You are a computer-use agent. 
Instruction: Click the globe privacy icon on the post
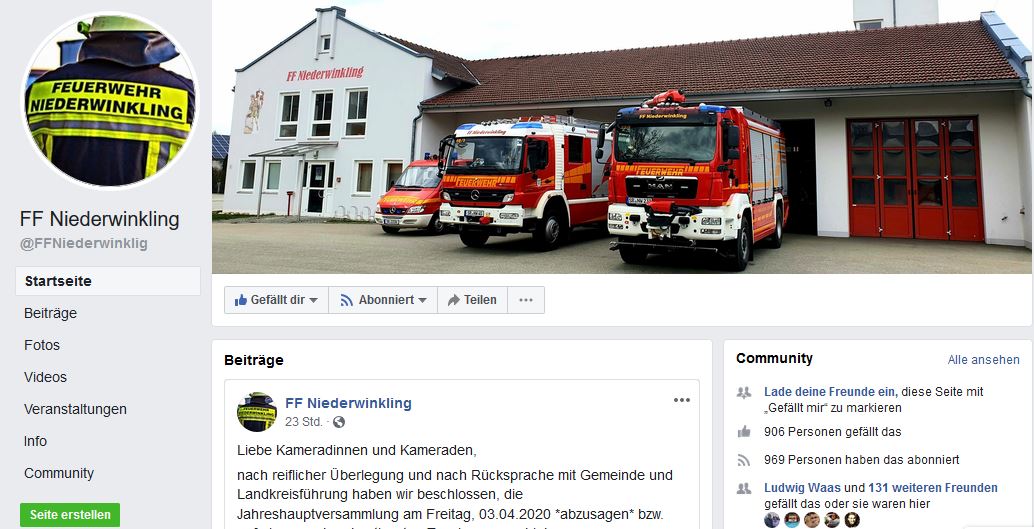[338, 422]
